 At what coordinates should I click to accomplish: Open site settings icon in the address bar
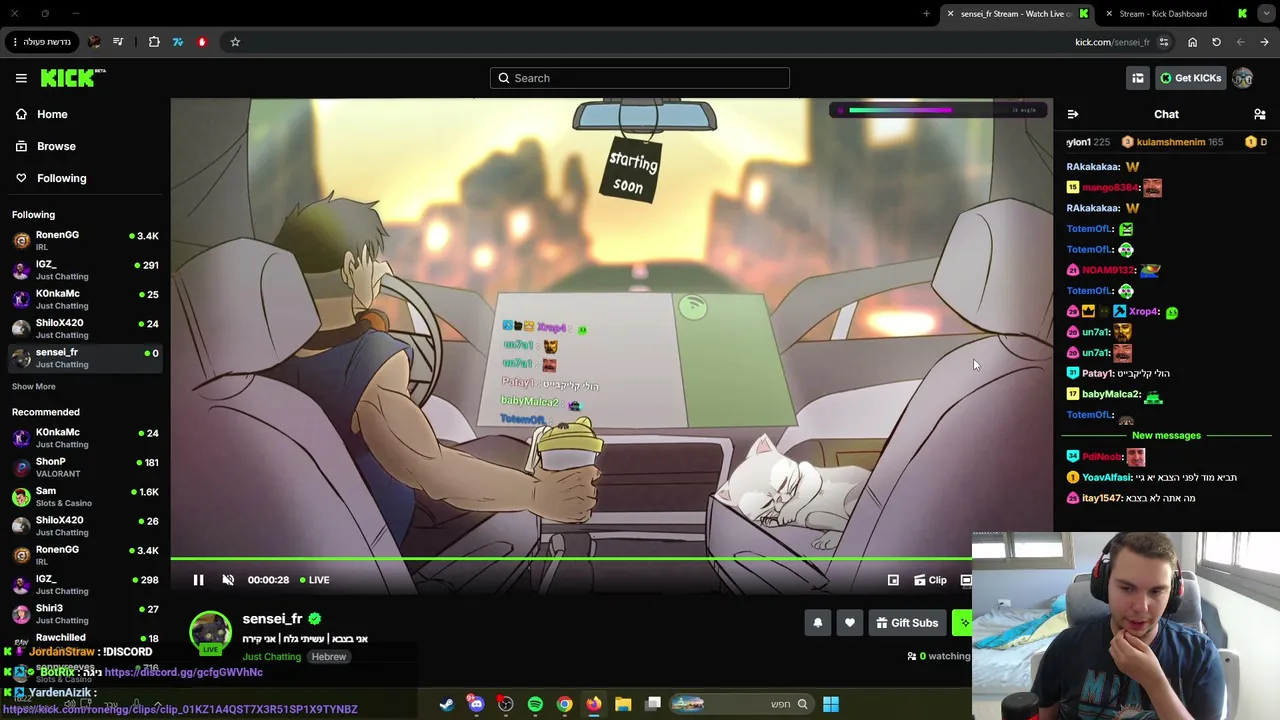click(1163, 42)
